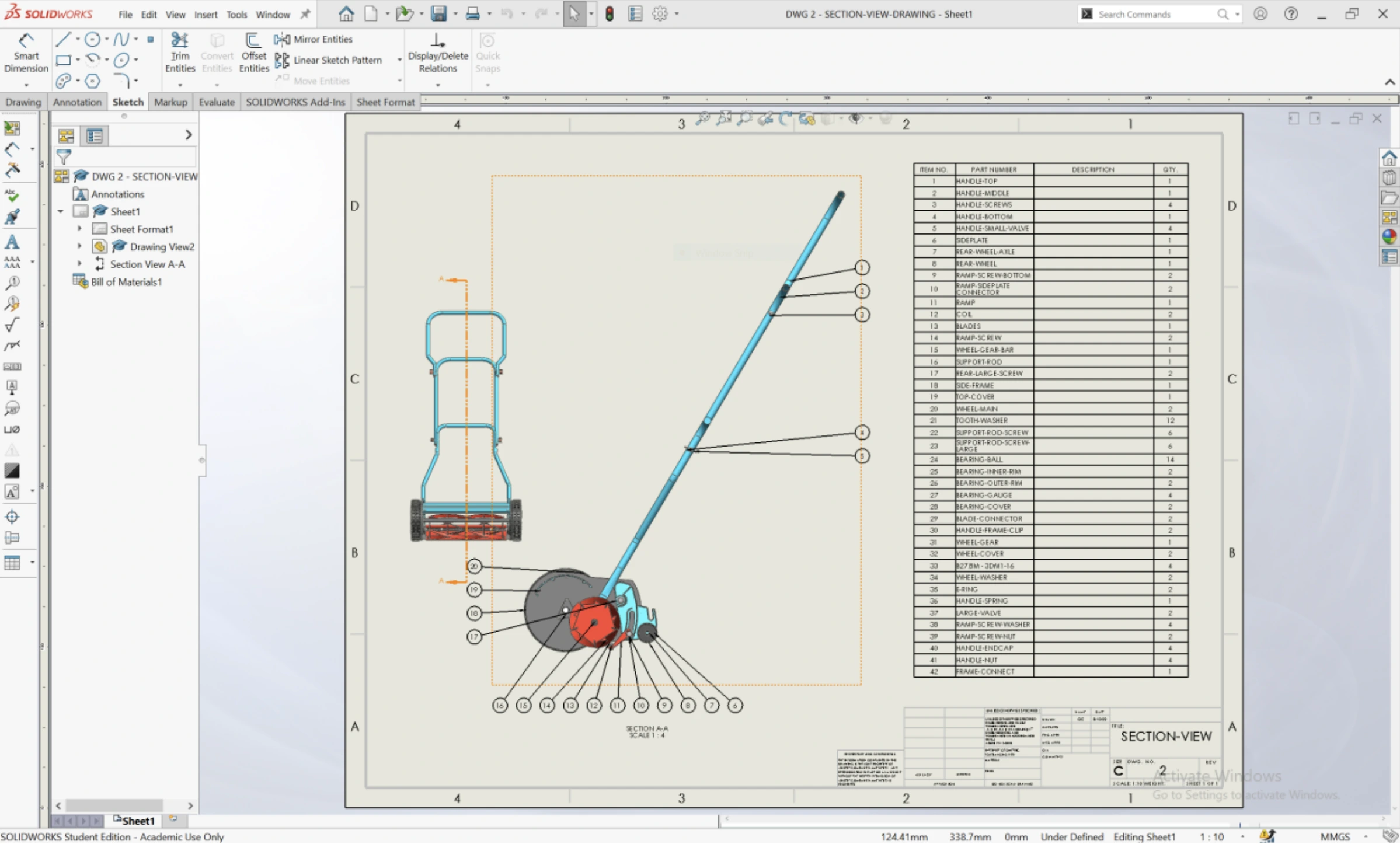Image resolution: width=1400 pixels, height=844 pixels.
Task: Click the SECTION-VIEW title block text
Action: coord(1166,737)
